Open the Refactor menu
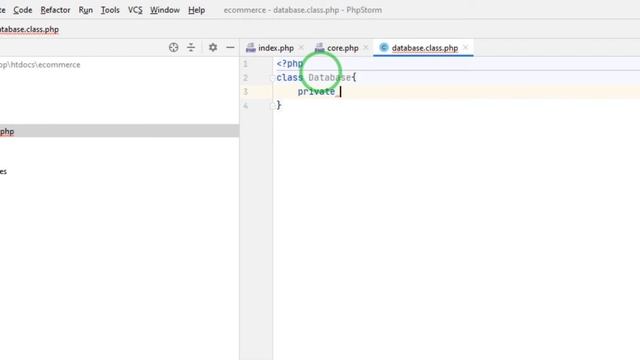The image size is (640, 360). [55, 10]
